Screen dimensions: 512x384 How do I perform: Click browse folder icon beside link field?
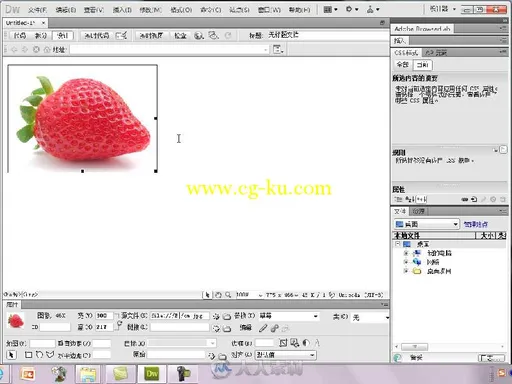point(227,329)
